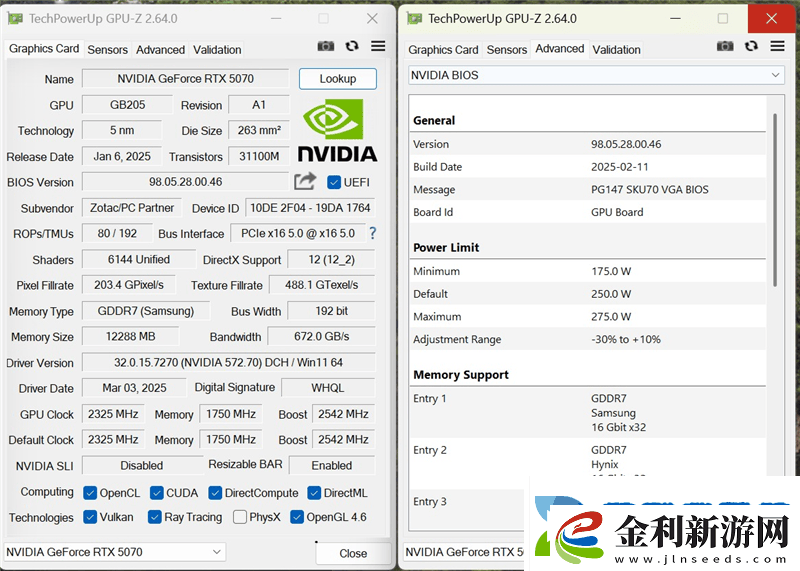Click GPU-Z app icon in left title bar
Screen dimensions: 800x571
15,19
